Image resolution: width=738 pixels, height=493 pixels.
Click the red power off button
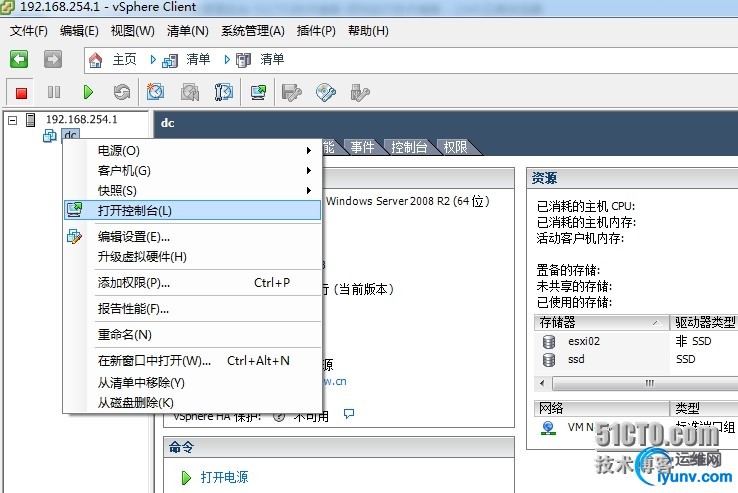pos(21,93)
